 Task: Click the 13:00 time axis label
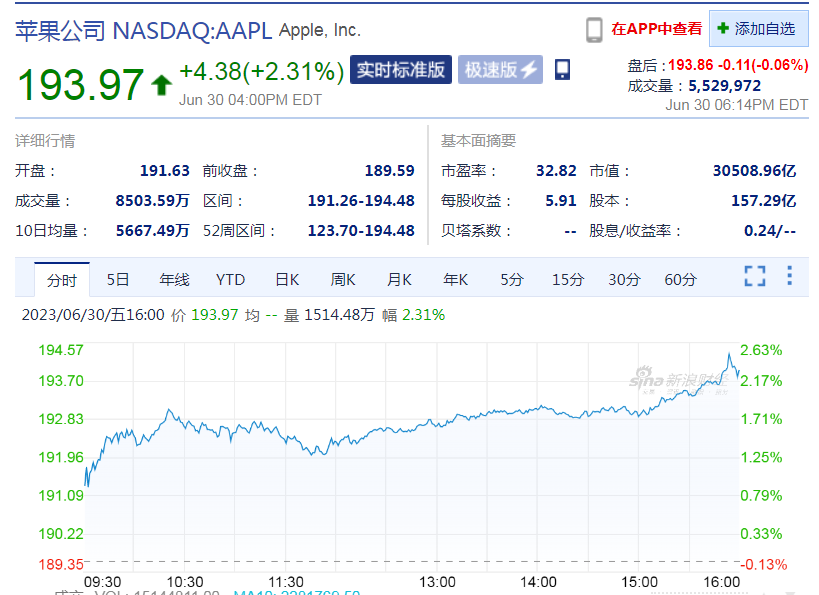[x=437, y=582]
